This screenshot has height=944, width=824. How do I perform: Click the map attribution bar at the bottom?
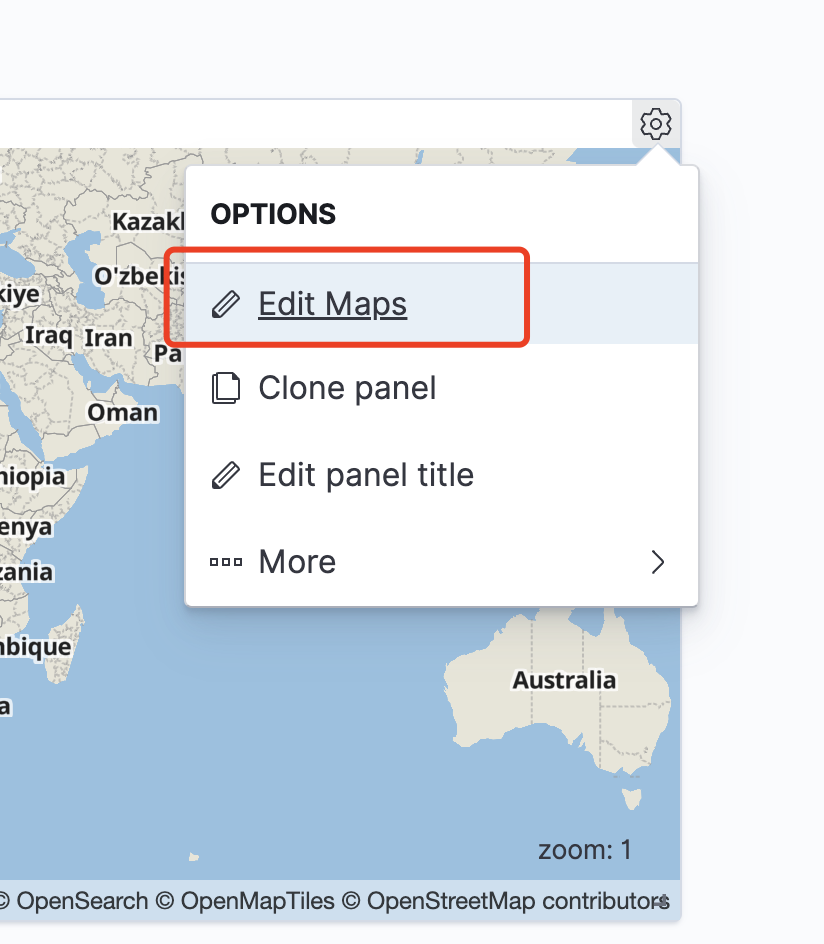click(x=340, y=900)
